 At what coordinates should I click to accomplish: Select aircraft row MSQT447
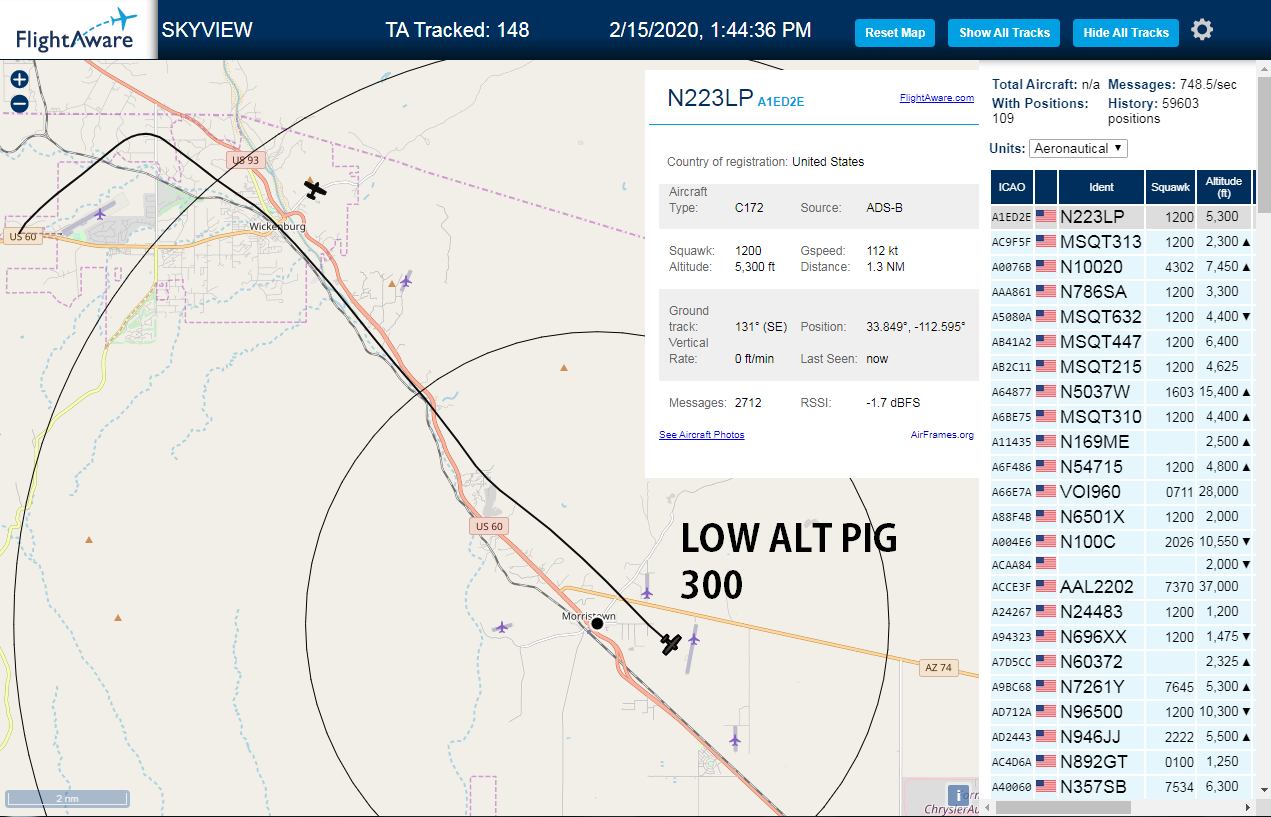[1121, 341]
